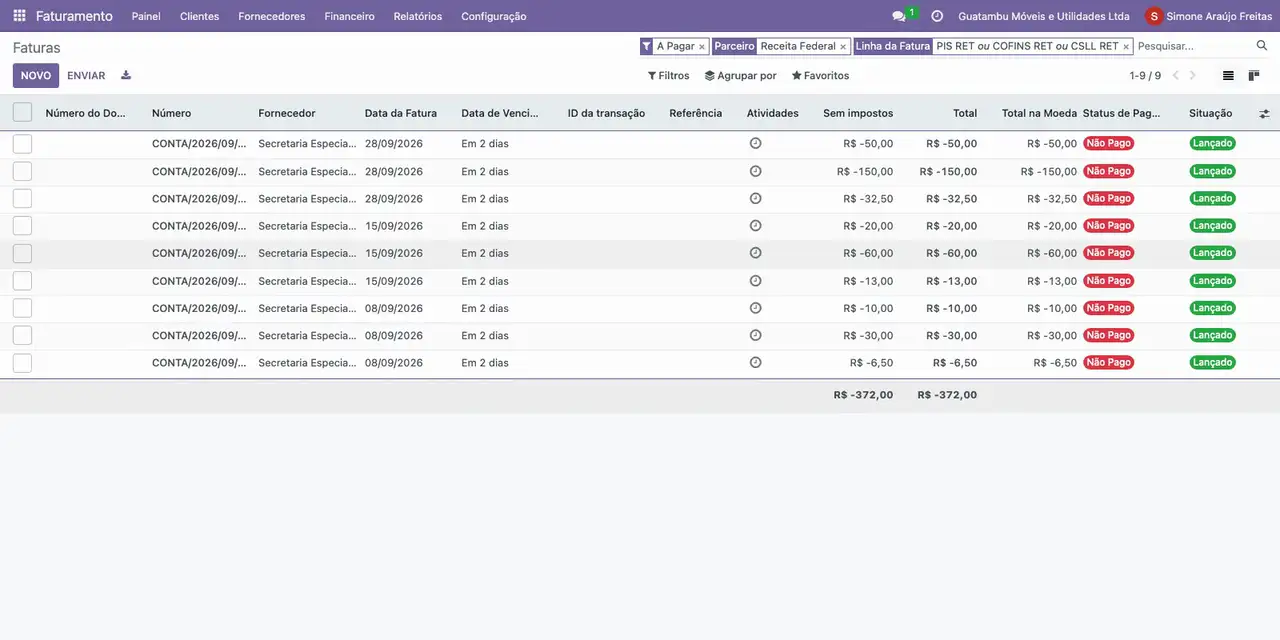The width and height of the screenshot is (1280, 640).
Task: Expand the Agrupar por dropdown
Action: click(740, 76)
